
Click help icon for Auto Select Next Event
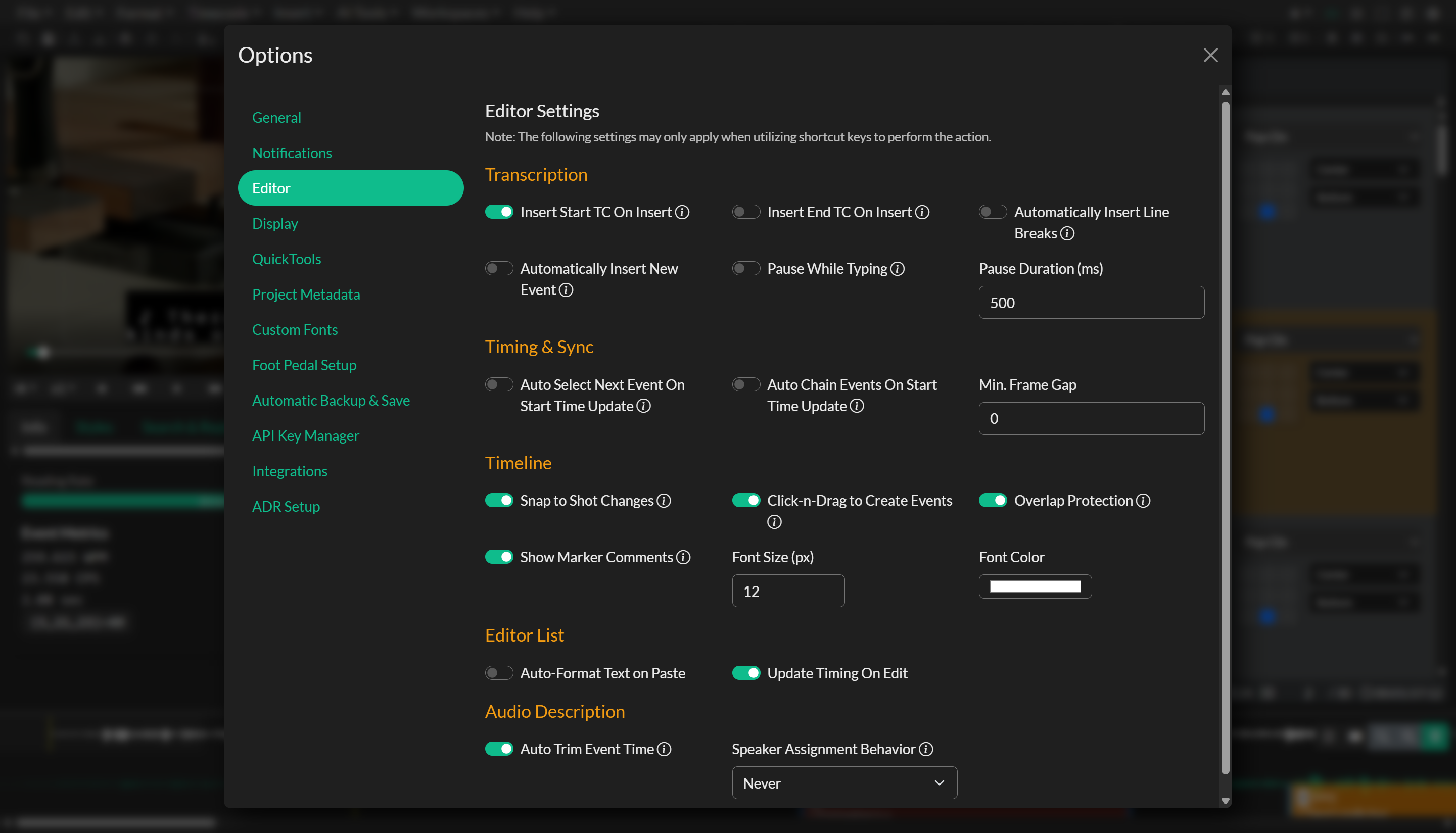click(644, 406)
